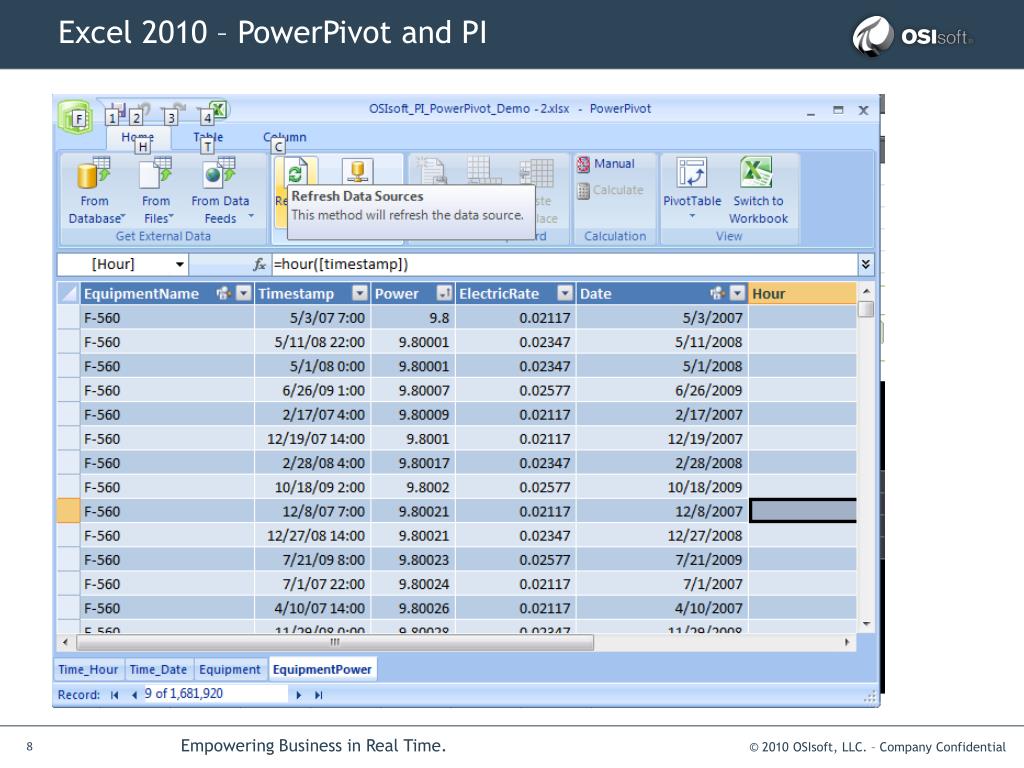Select the Column ribbon tab
This screenshot has height=768, width=1024.
pyautogui.click(x=285, y=138)
